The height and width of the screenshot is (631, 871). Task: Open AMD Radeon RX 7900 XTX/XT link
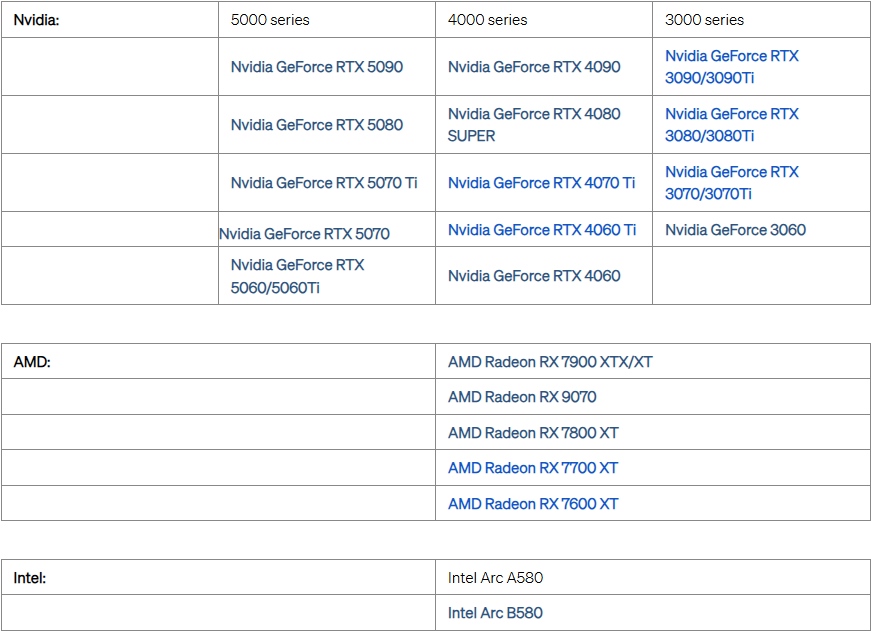tap(550, 362)
